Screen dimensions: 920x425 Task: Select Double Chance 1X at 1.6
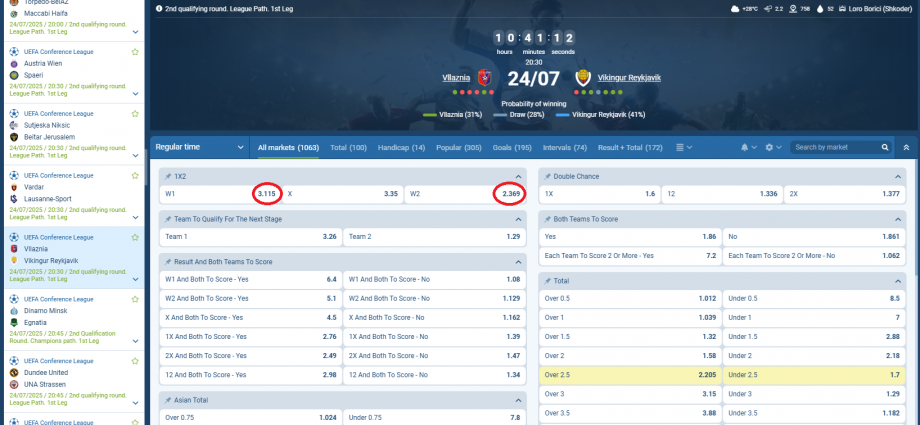600,194
